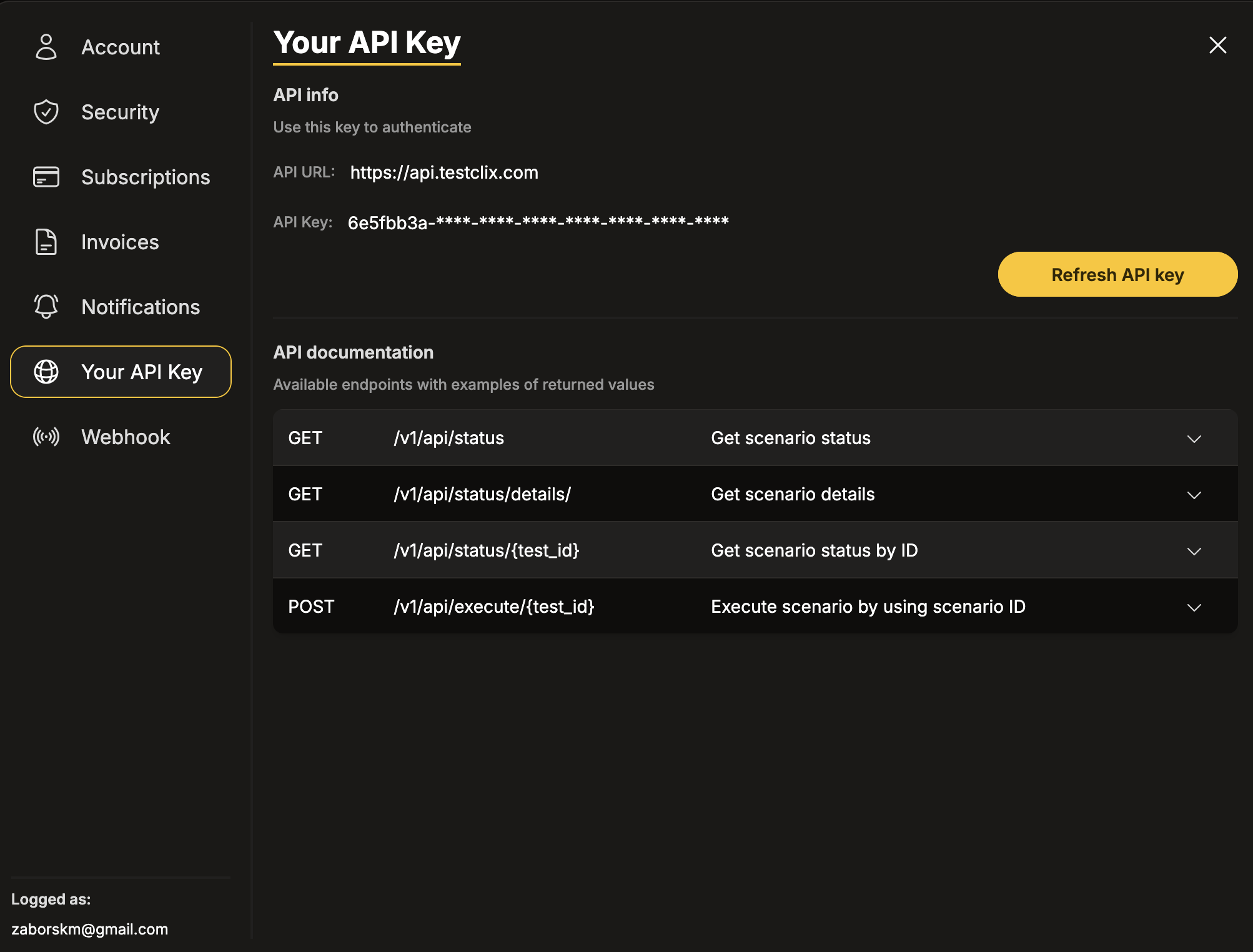1253x952 pixels.
Task: Click the Account person icon
Action: tap(46, 47)
